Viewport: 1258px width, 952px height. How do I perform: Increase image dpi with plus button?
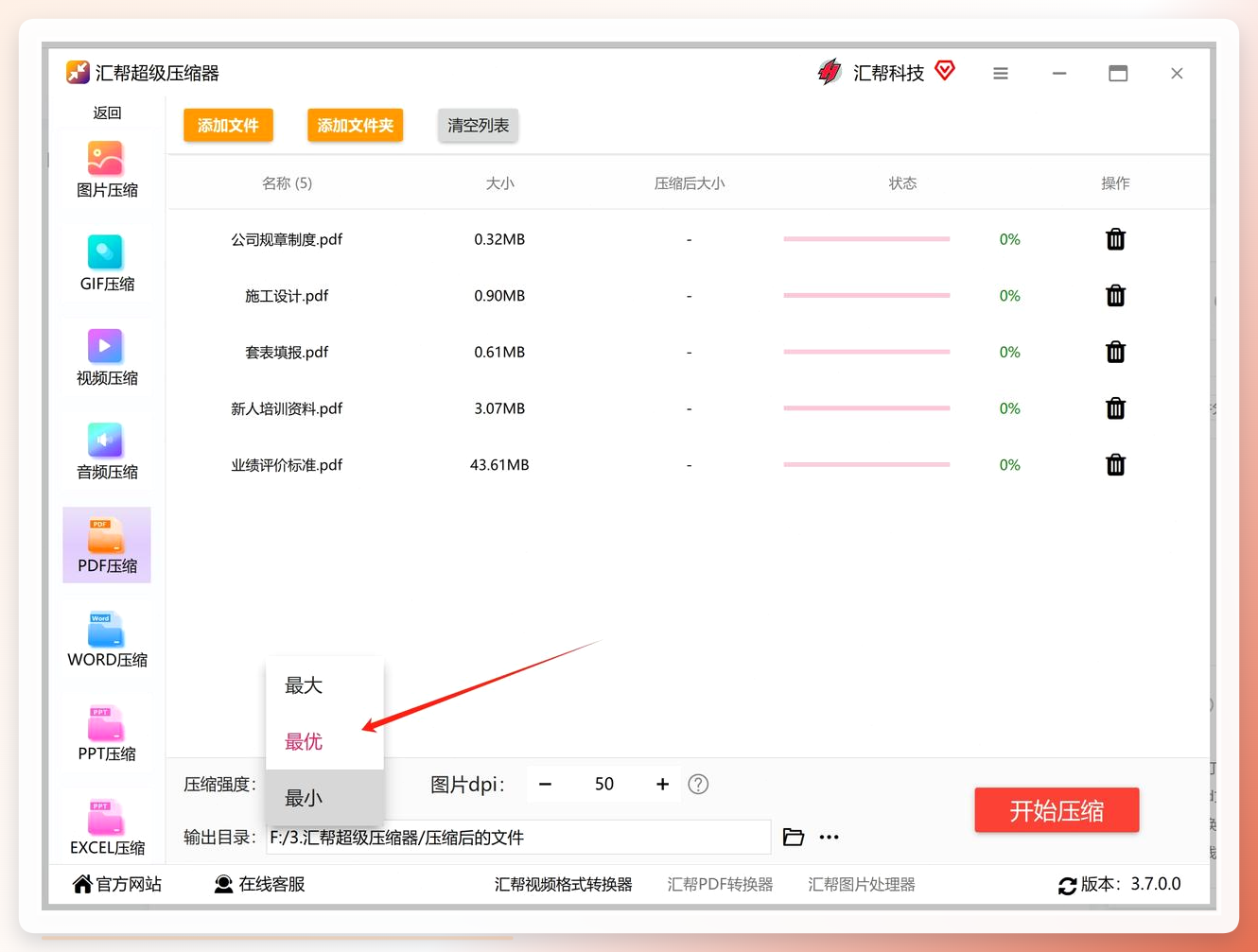[x=662, y=784]
